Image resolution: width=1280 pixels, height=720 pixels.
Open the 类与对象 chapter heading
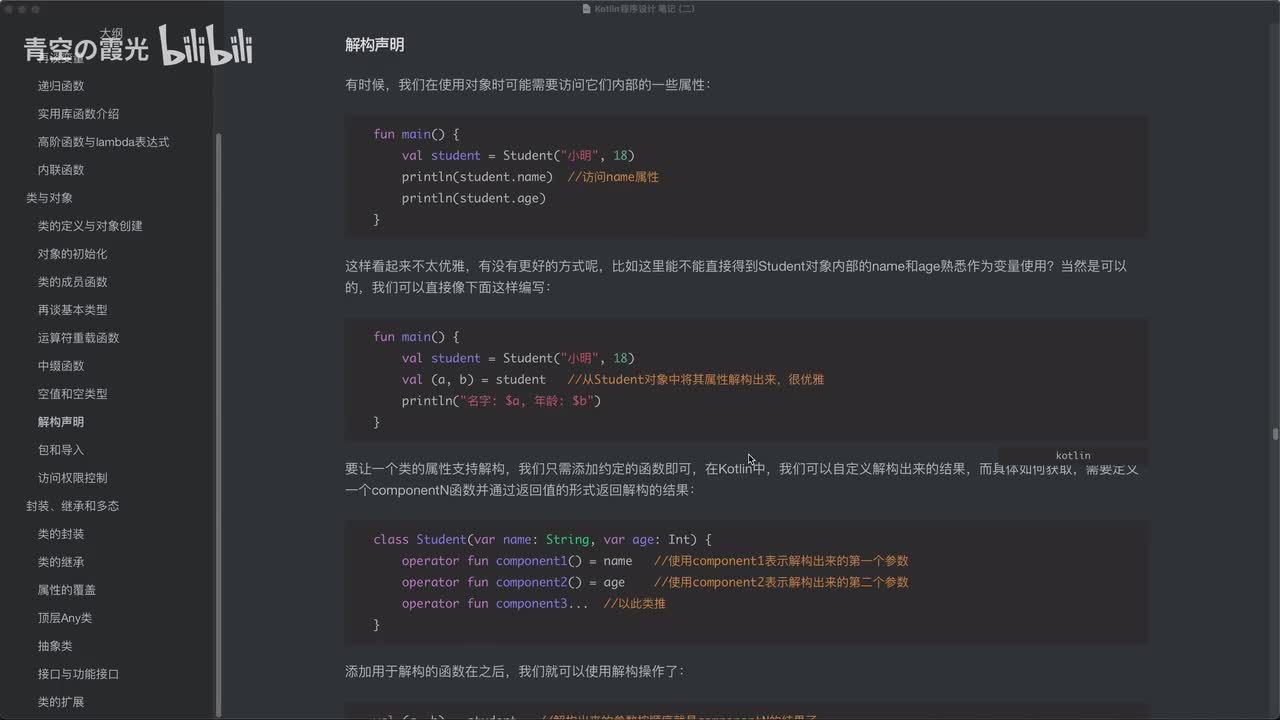click(x=49, y=198)
